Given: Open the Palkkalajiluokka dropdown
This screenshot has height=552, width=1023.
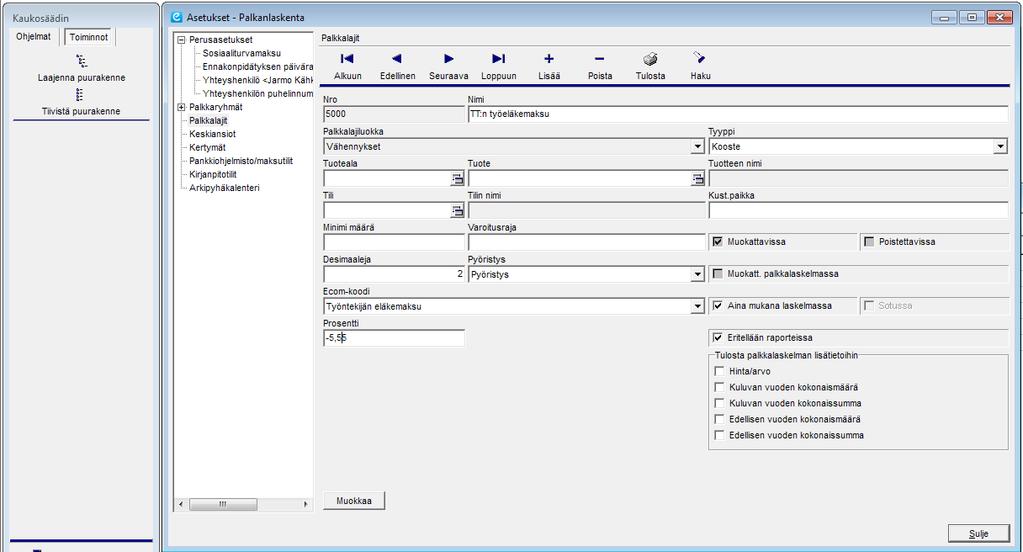Looking at the screenshot, I should (697, 147).
